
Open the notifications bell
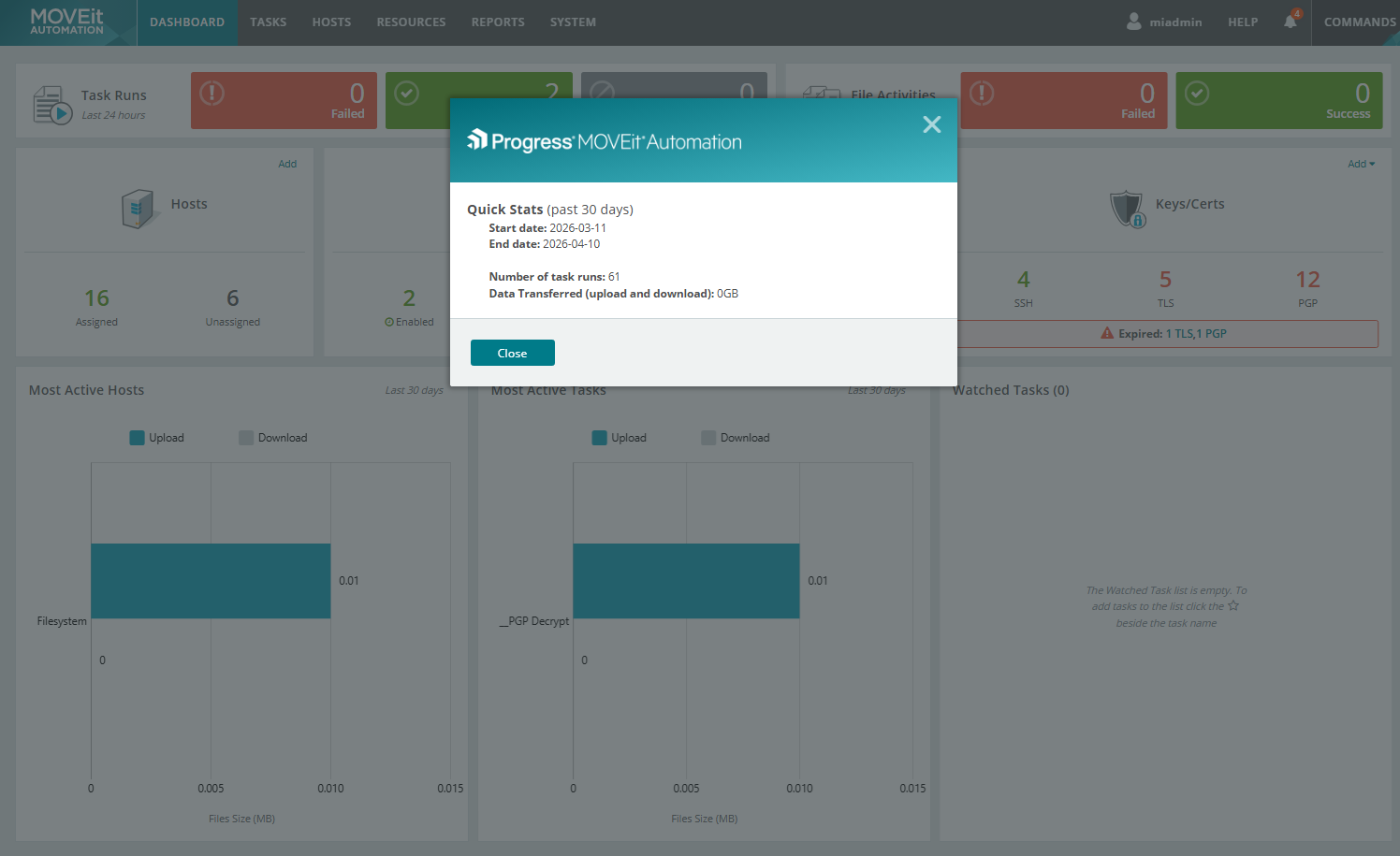coord(1291,21)
